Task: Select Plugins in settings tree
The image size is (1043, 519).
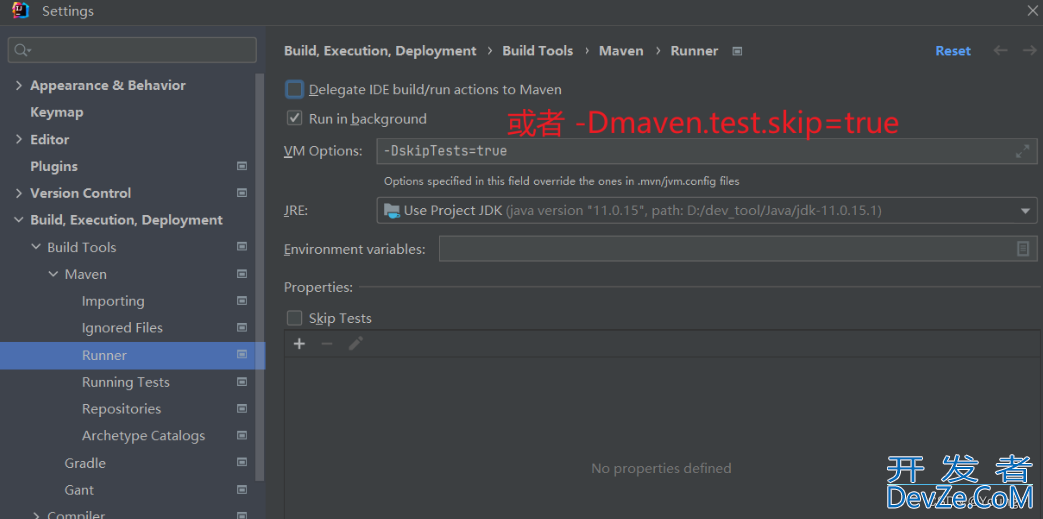Action: [54, 166]
